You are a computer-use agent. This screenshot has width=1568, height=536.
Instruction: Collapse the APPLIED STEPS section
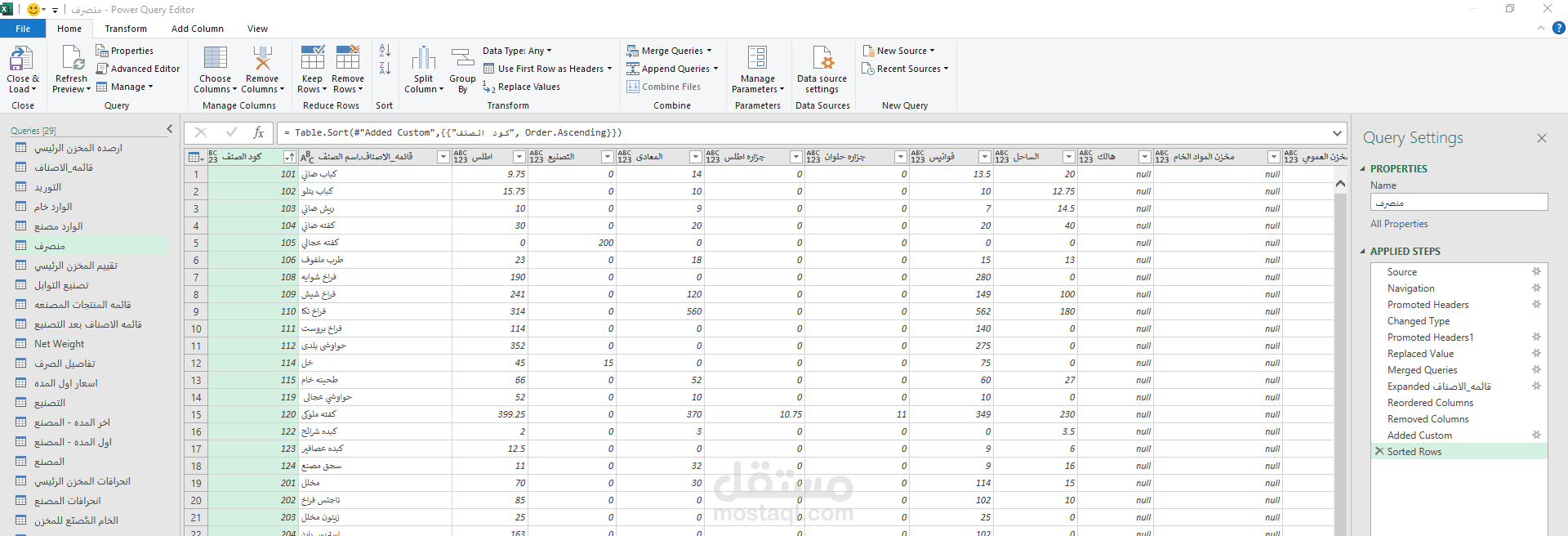point(1363,252)
